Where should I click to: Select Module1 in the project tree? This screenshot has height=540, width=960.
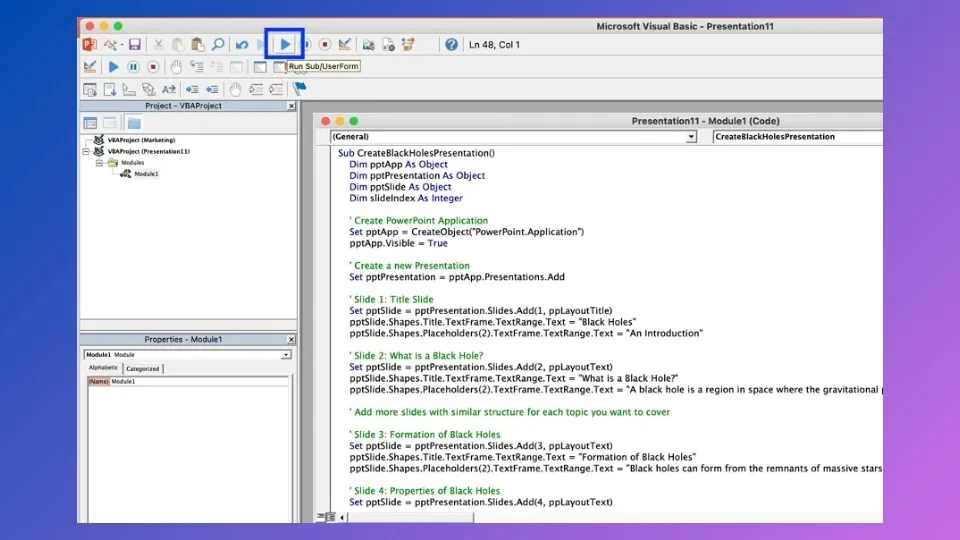tap(146, 174)
